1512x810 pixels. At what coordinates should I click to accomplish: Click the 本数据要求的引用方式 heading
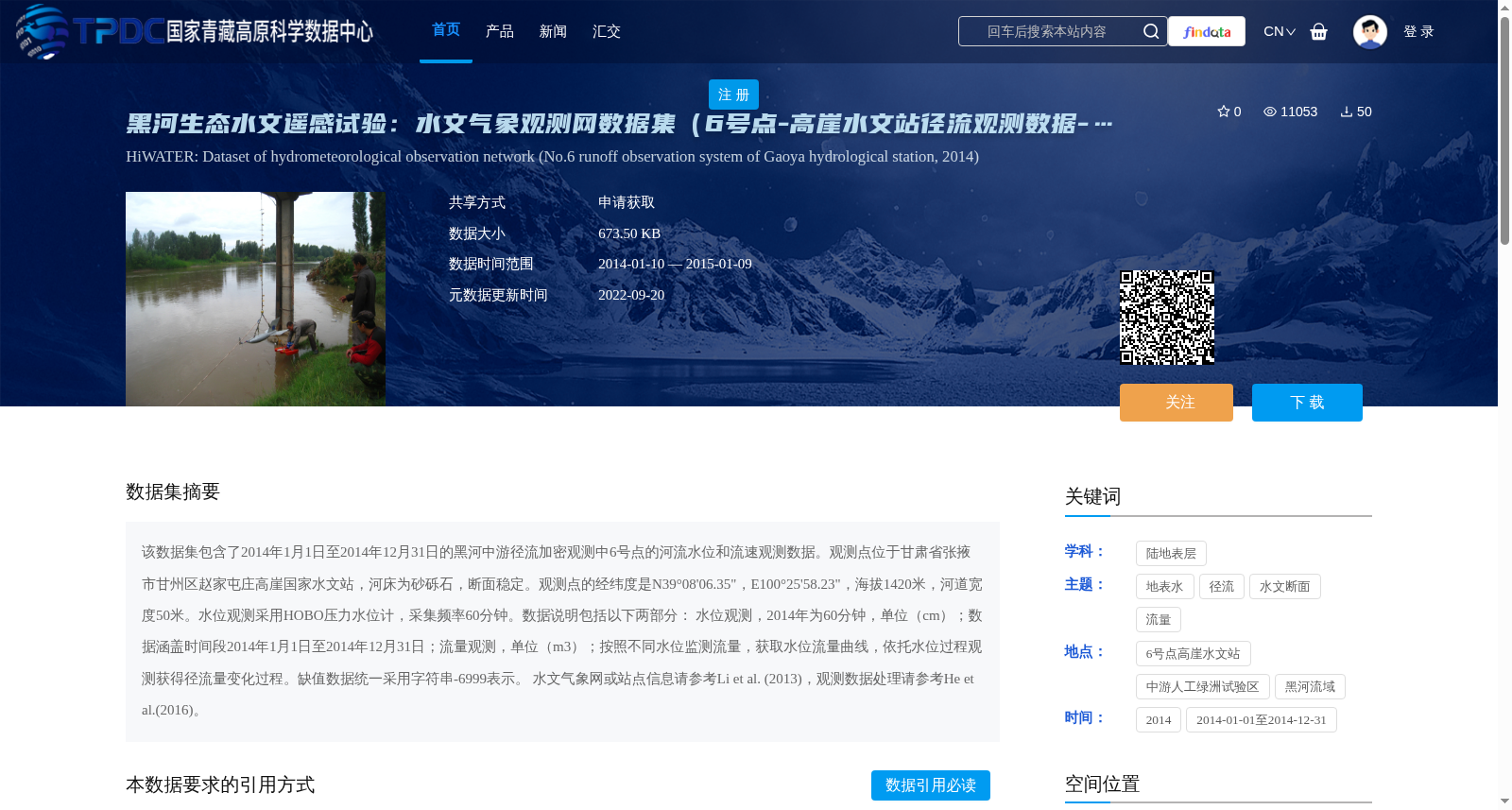point(220,785)
